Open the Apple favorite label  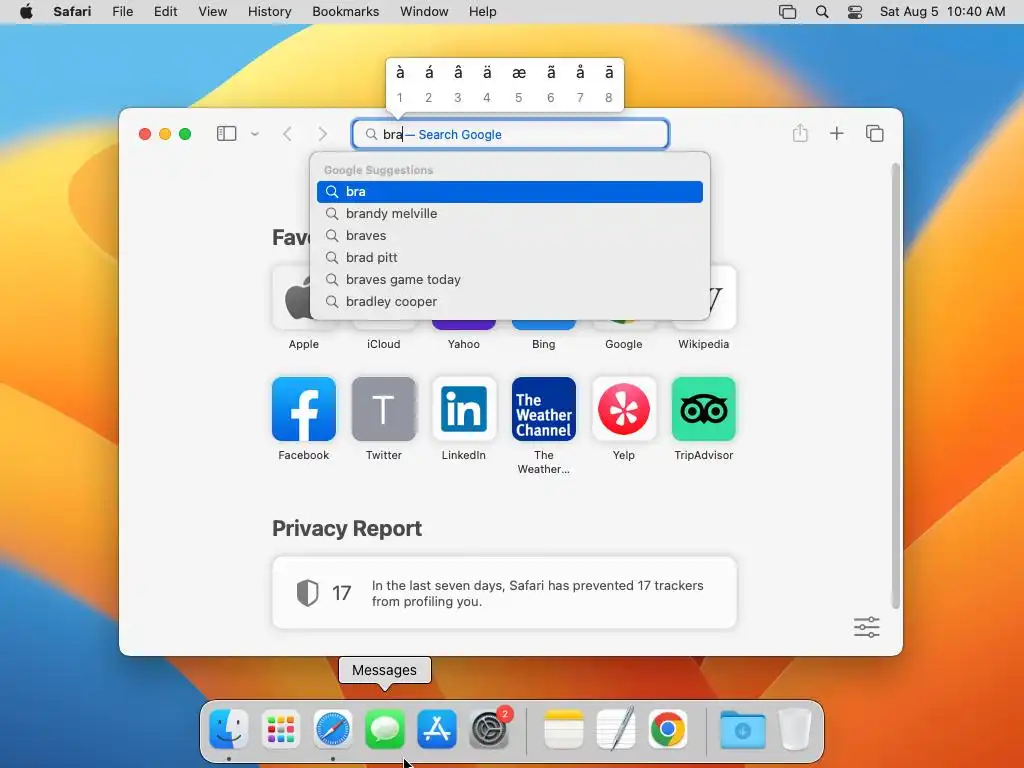(x=304, y=344)
